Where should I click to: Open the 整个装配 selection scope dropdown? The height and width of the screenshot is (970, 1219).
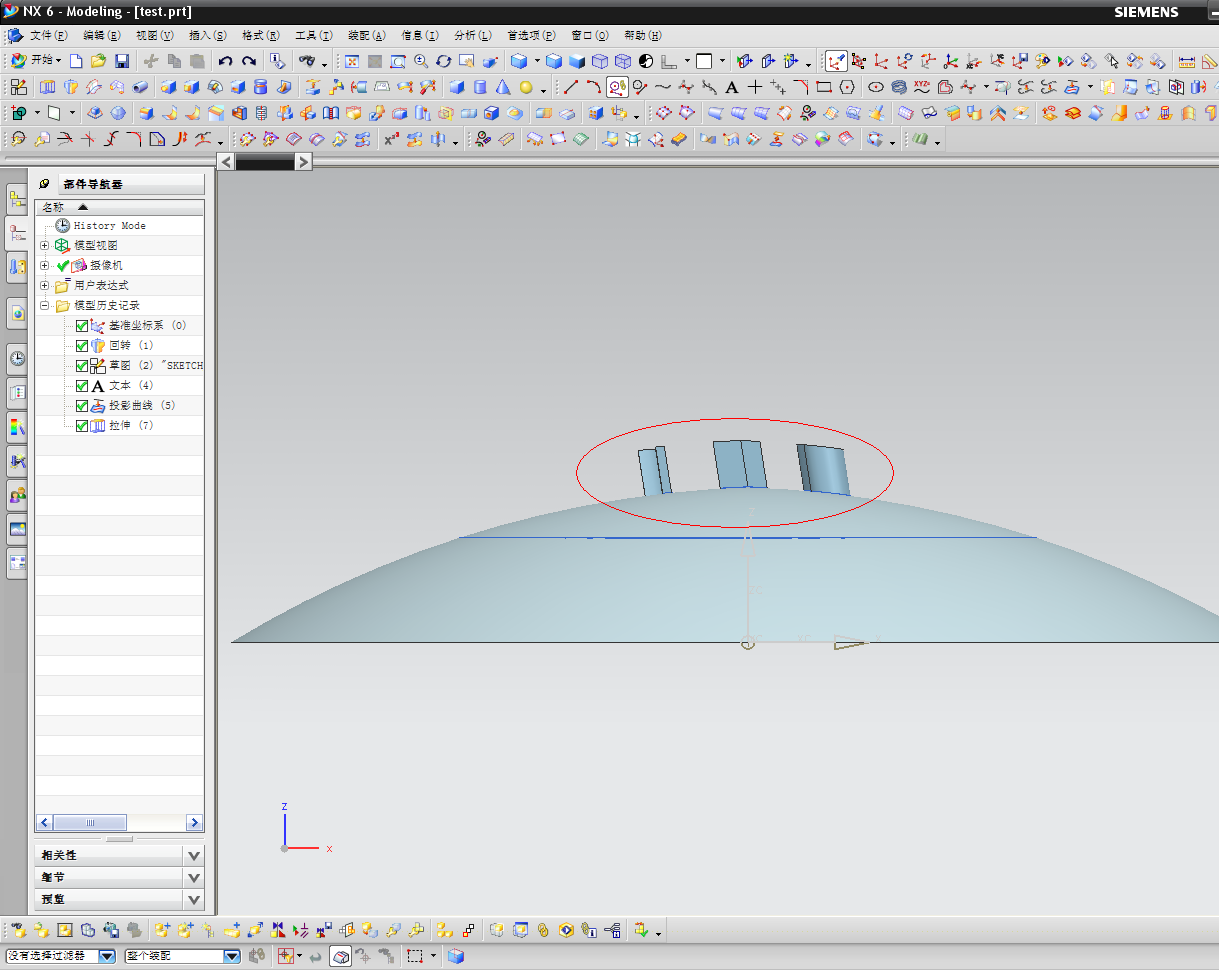click(x=231, y=957)
